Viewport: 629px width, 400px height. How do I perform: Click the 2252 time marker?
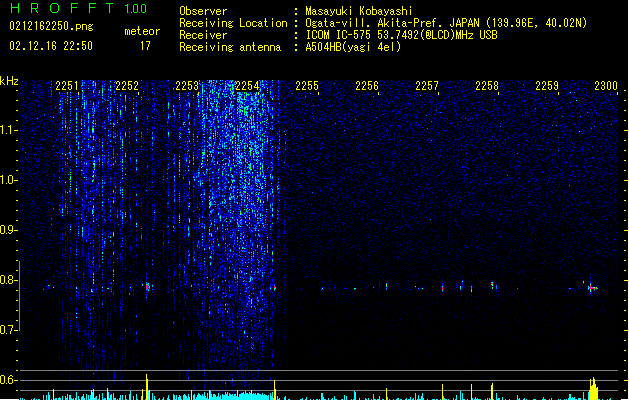pyautogui.click(x=127, y=86)
